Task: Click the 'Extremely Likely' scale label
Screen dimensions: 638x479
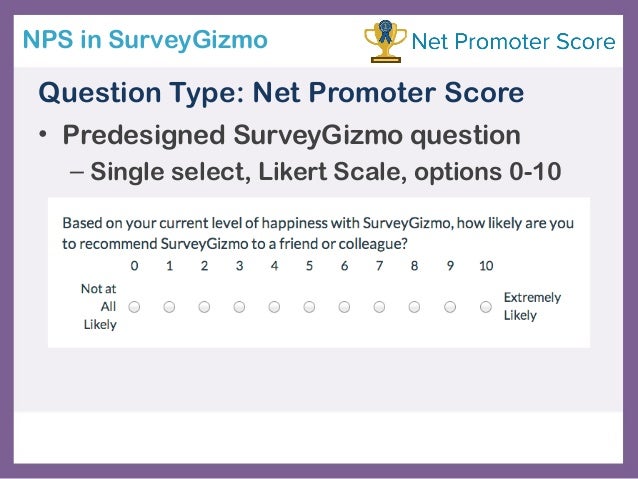Action: tap(532, 306)
